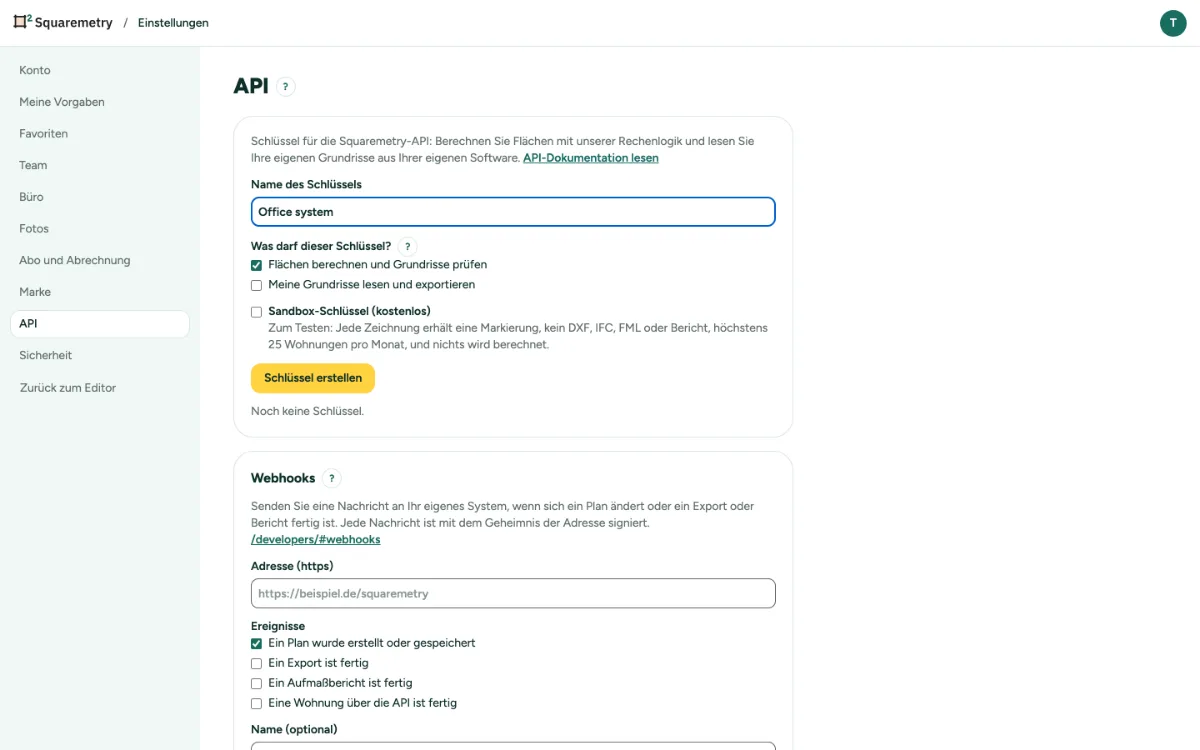Toggle Flächen berechnen und Grundrisse prüfen
The height and width of the screenshot is (750, 1200).
pyautogui.click(x=256, y=265)
